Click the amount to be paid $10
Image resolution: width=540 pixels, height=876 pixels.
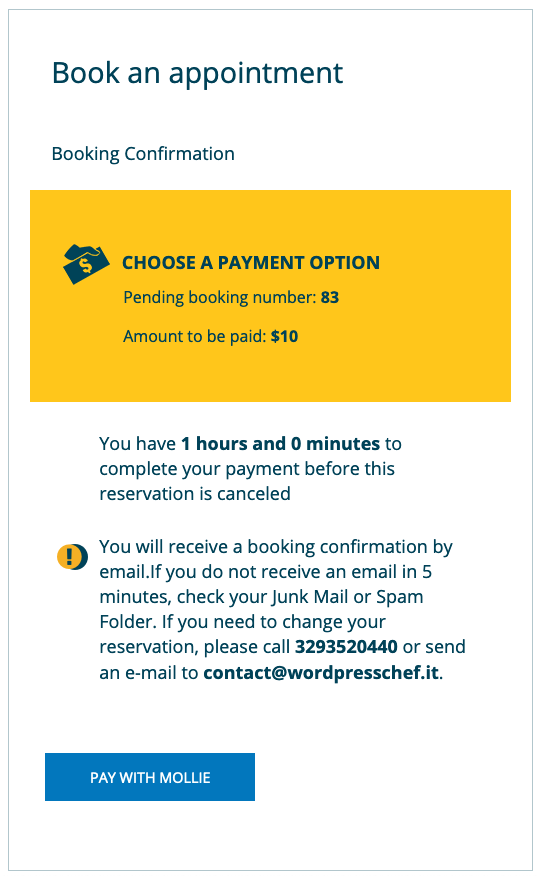coord(284,336)
